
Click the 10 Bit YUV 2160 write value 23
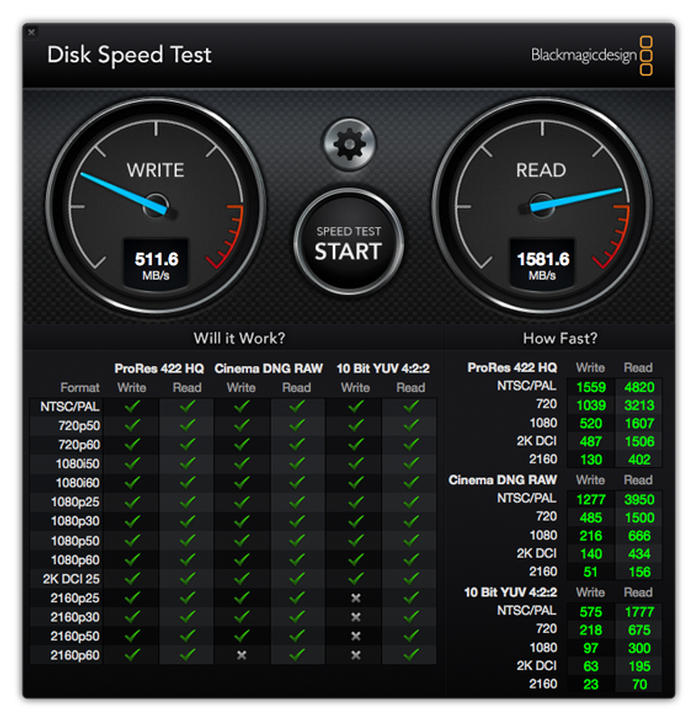pyautogui.click(x=590, y=685)
